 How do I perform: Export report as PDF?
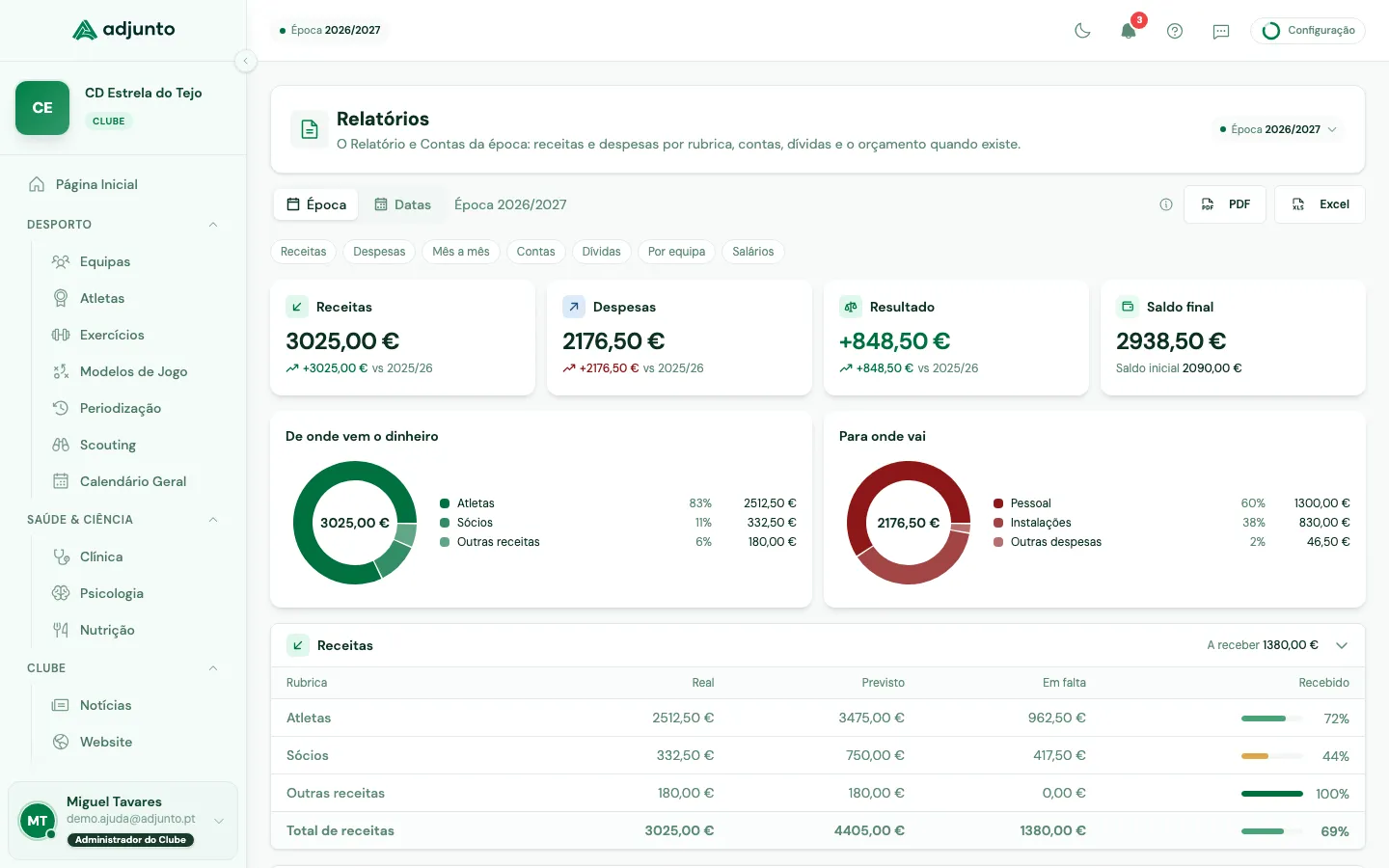click(x=1225, y=204)
